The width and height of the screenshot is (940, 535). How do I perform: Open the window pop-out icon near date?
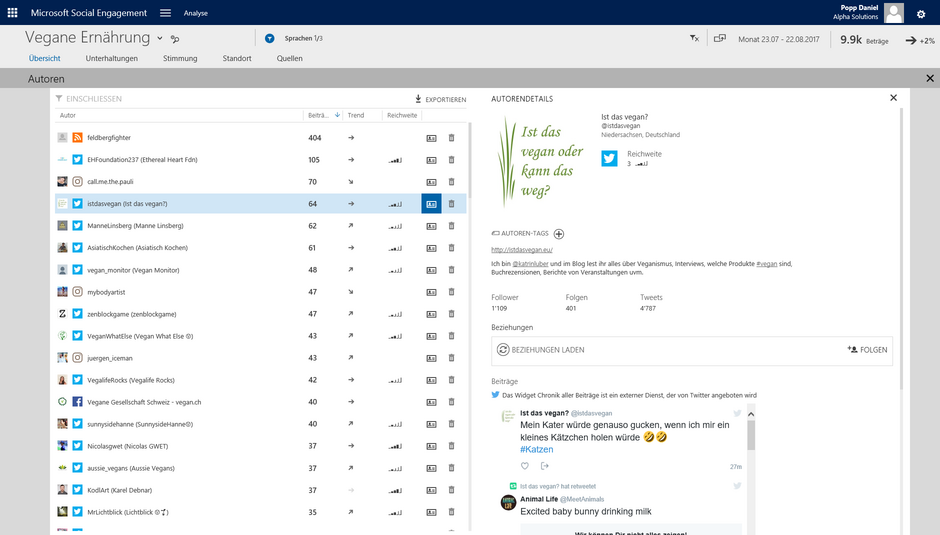click(720, 38)
